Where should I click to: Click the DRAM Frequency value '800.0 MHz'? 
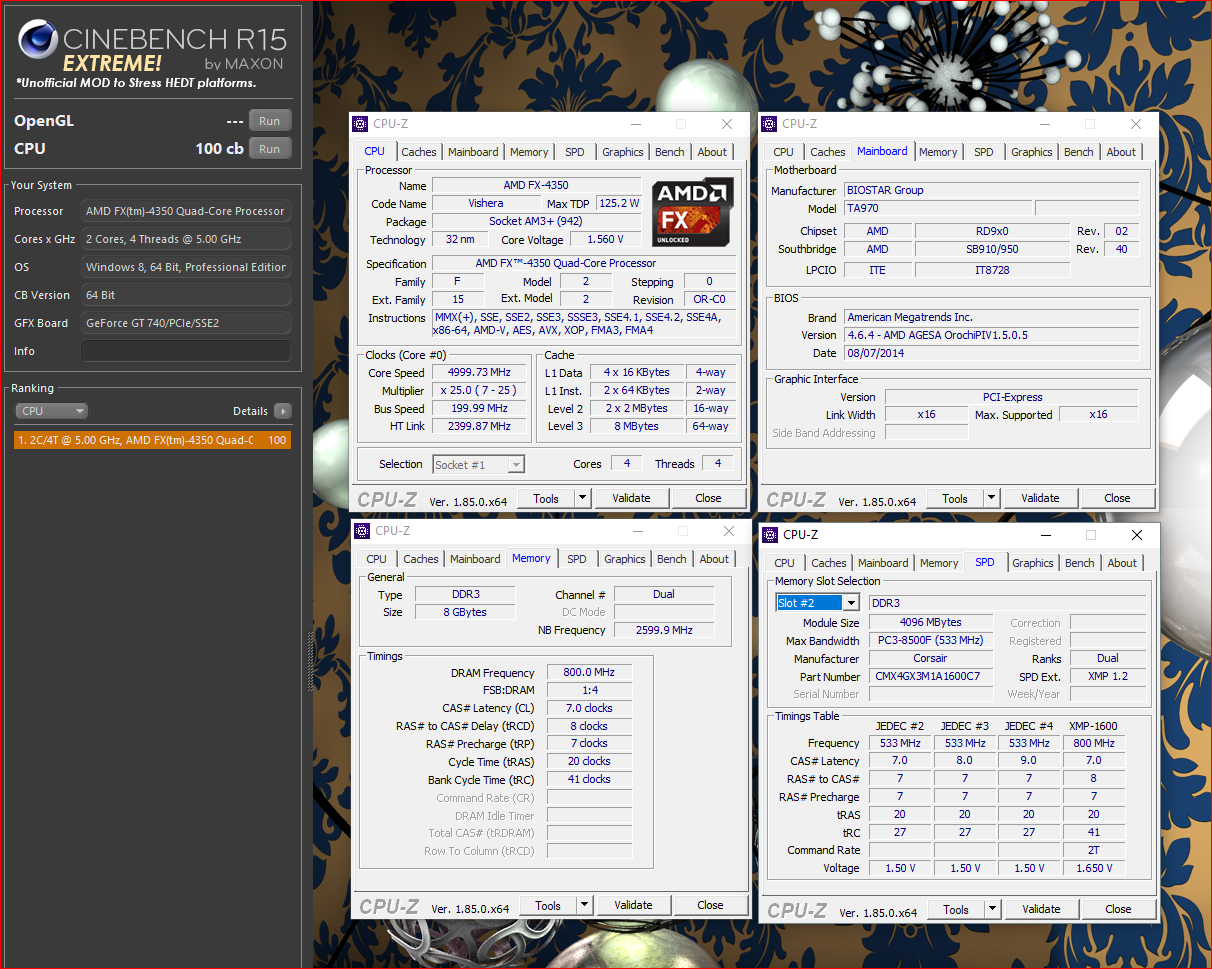click(x=589, y=673)
